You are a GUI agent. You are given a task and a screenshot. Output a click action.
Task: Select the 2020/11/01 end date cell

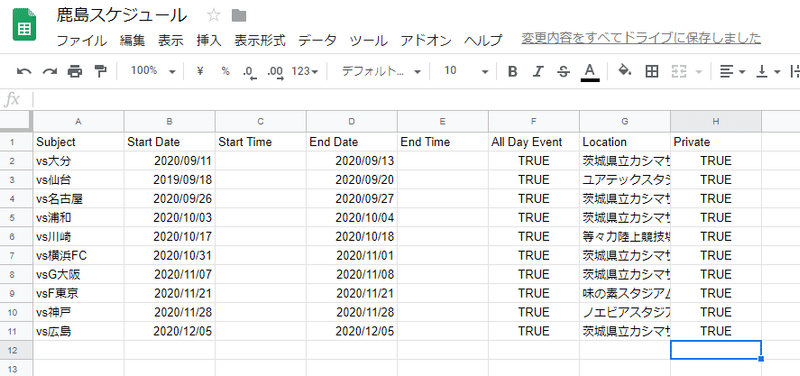[352, 256]
